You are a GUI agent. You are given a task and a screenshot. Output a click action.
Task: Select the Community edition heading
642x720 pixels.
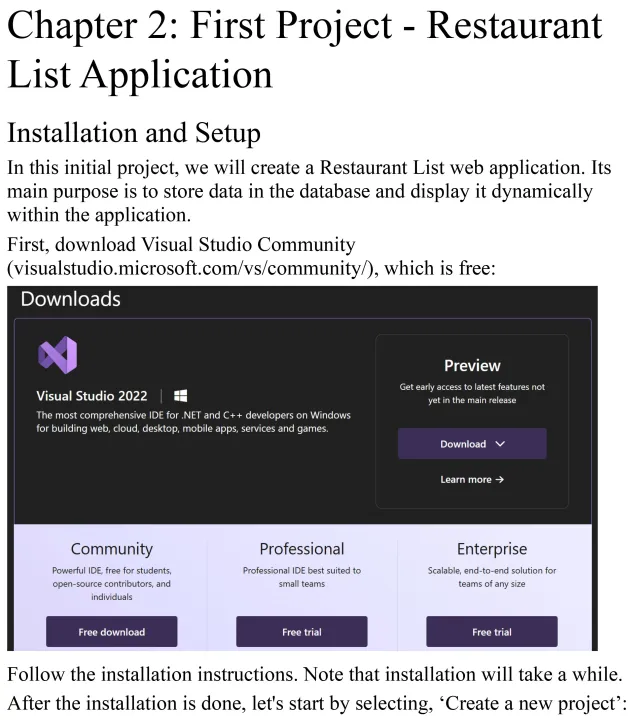(x=111, y=549)
